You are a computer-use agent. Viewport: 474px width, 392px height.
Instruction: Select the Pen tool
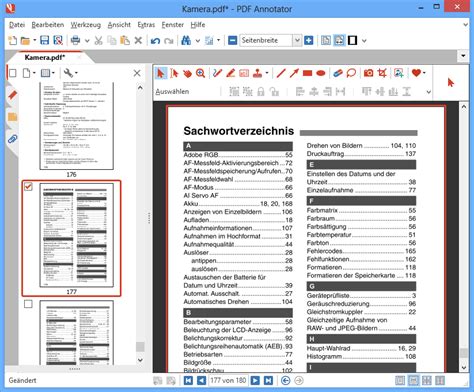coord(217,73)
